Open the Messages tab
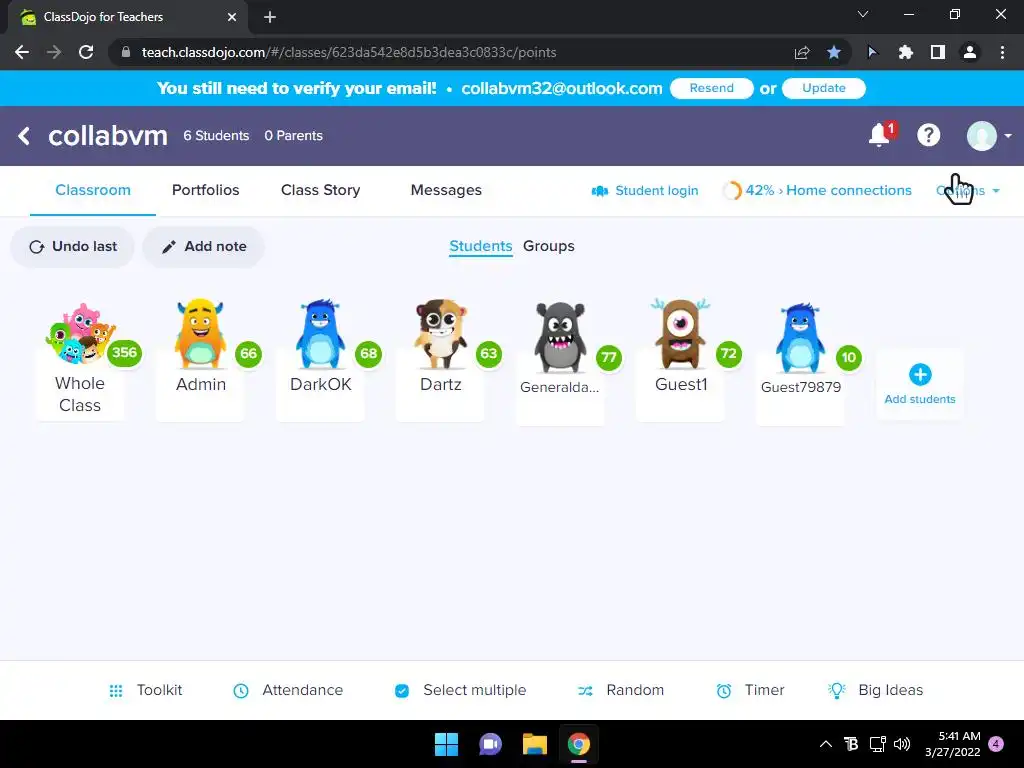 coord(446,190)
